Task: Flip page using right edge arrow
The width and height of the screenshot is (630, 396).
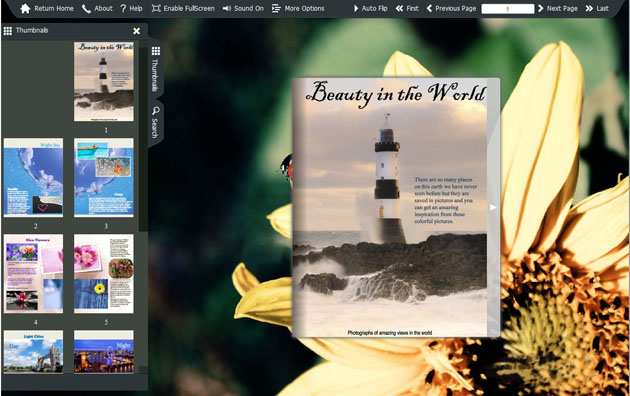Action: coord(493,207)
